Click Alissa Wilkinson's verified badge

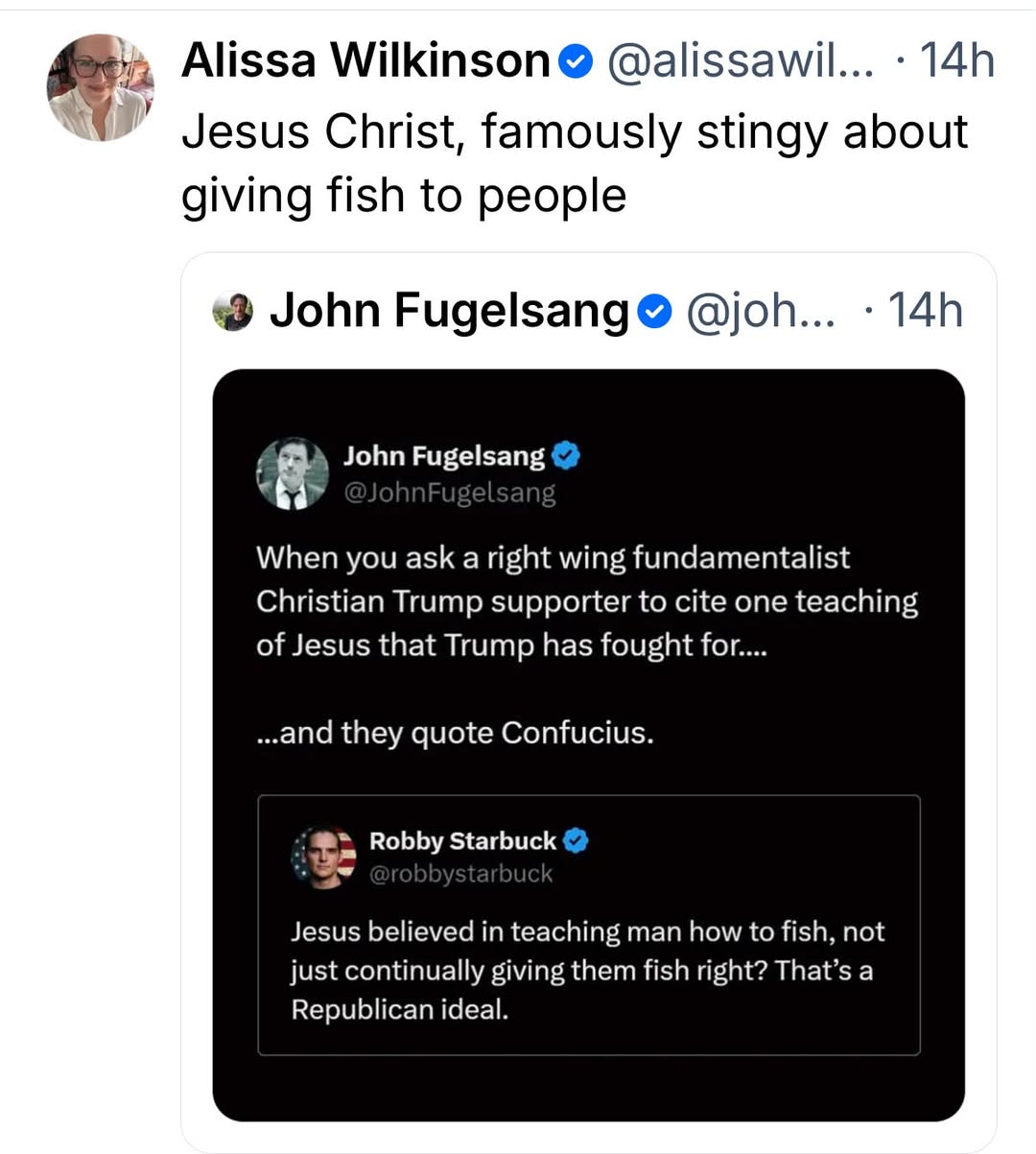[576, 62]
